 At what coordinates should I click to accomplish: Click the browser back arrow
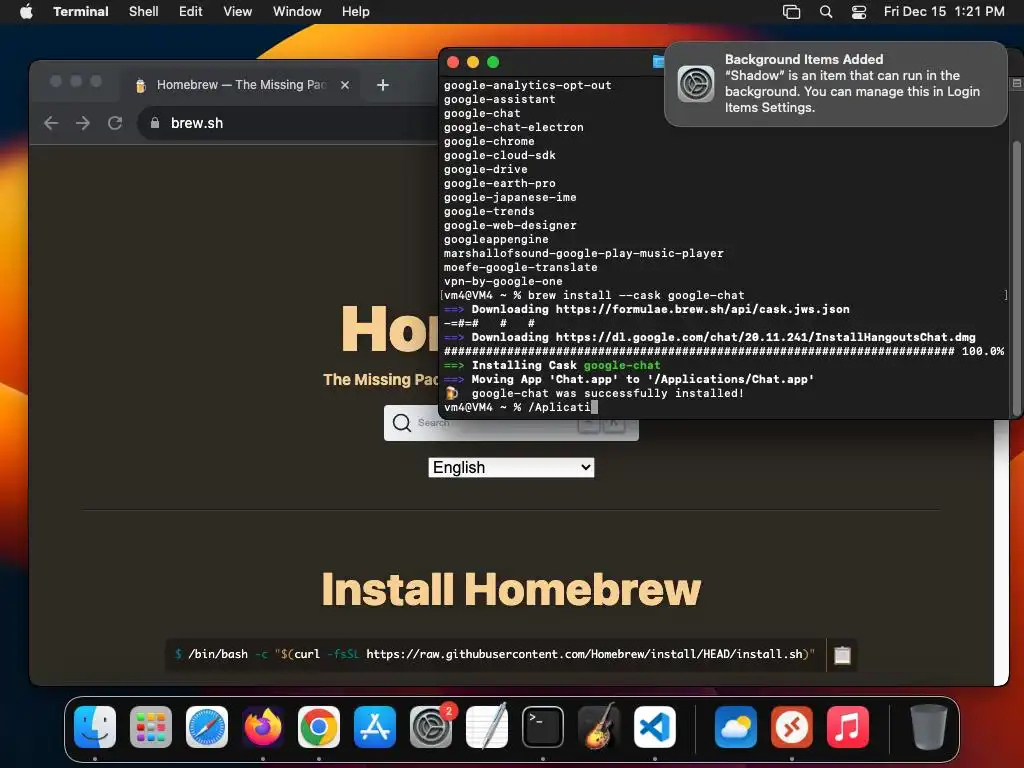pyautogui.click(x=51, y=123)
